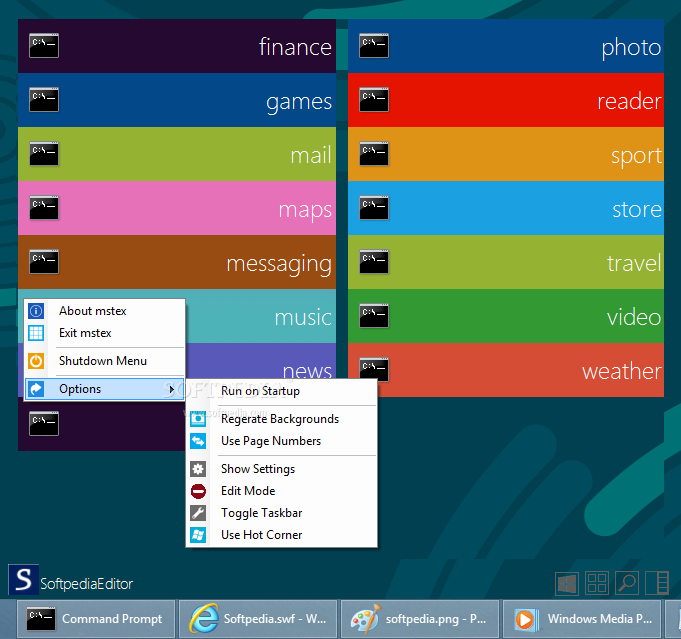Open the music tile label

tap(303, 318)
